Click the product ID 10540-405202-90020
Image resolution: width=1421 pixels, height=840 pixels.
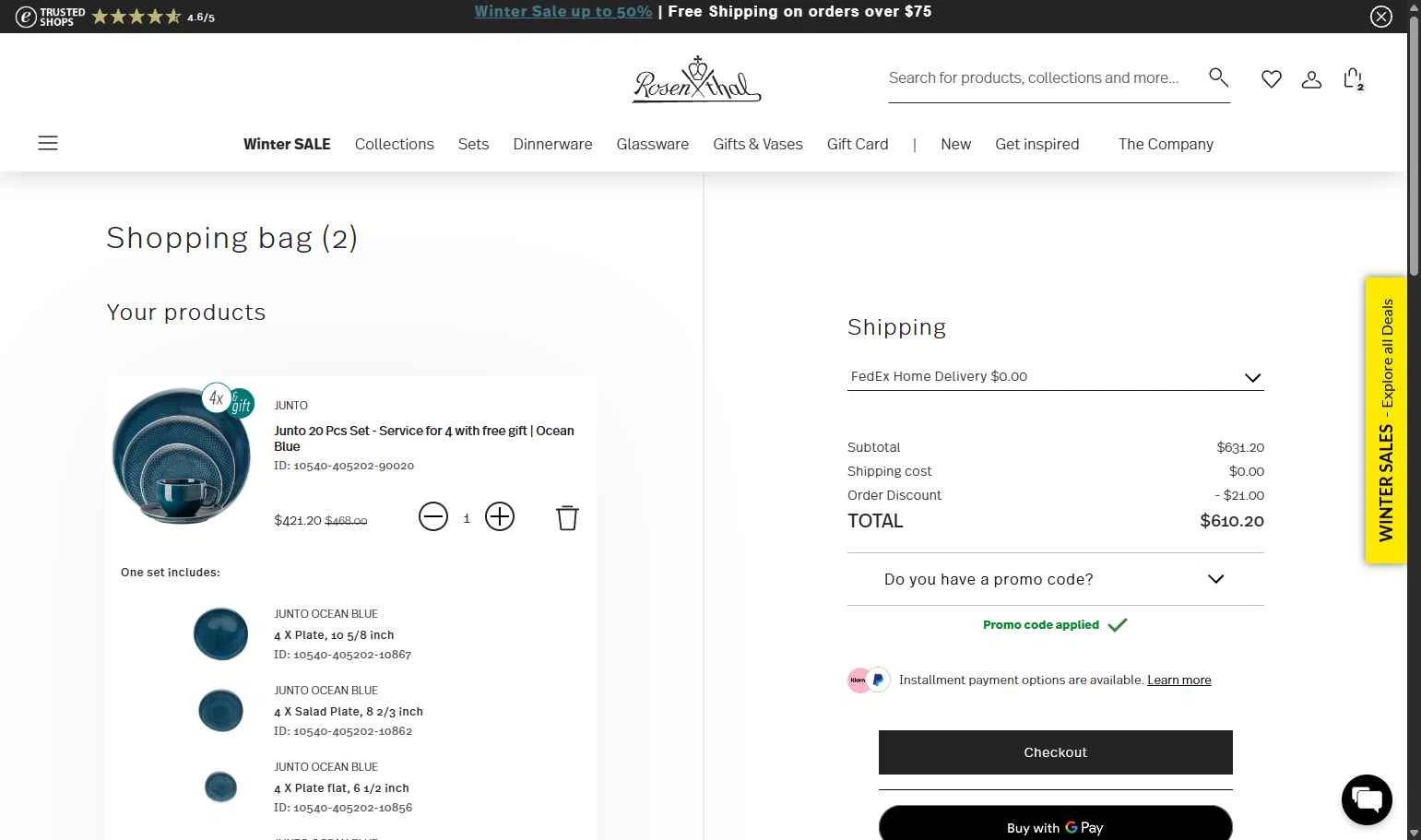pyautogui.click(x=344, y=466)
